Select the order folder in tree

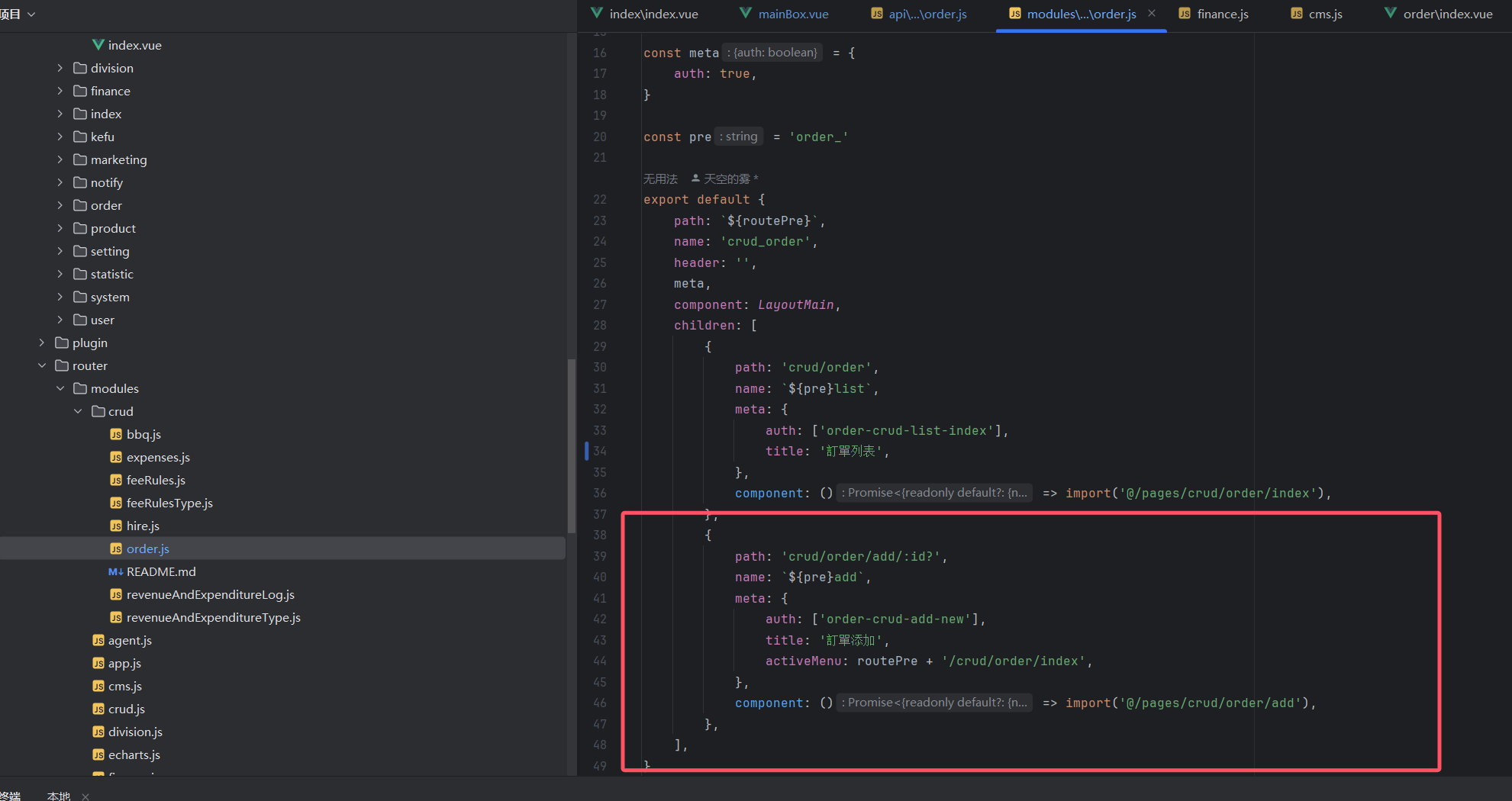(x=282, y=205)
